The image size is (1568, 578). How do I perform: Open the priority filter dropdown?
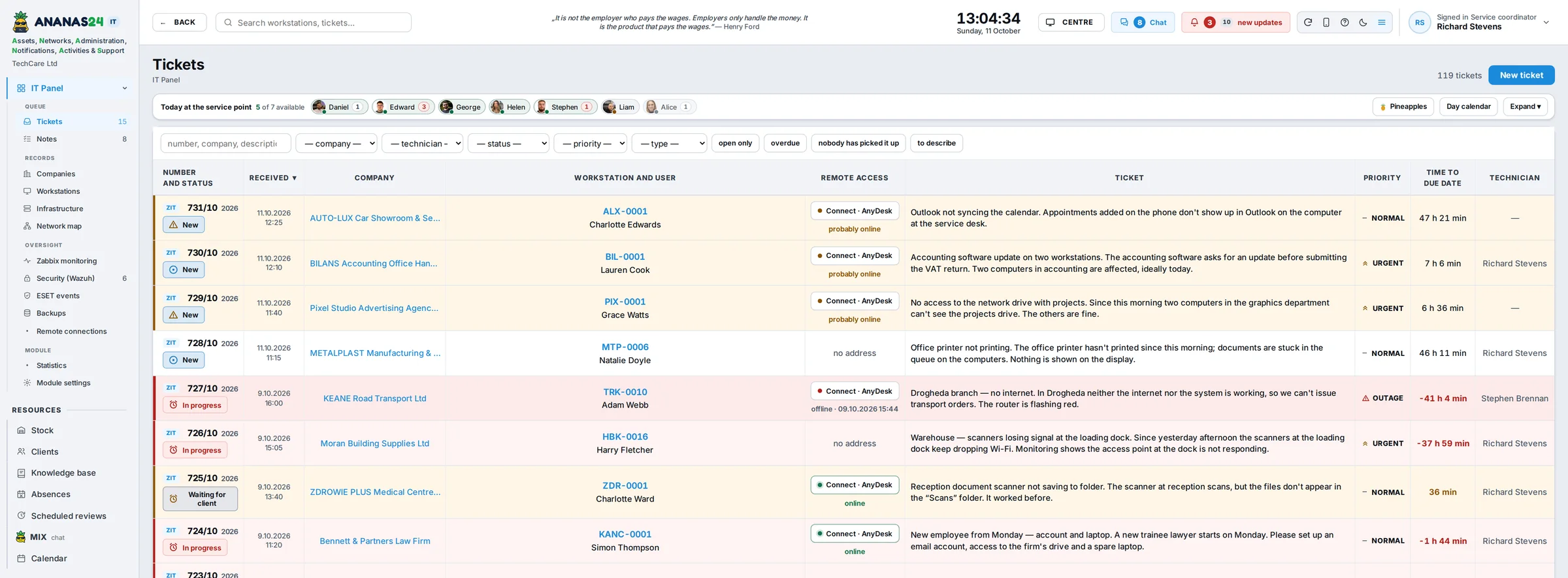(591, 143)
